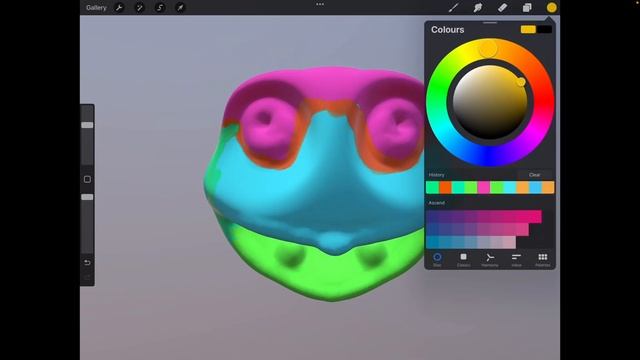Pick the blue hue at bottom of the colour ring
Screen dimensions: 640x360
point(490,156)
